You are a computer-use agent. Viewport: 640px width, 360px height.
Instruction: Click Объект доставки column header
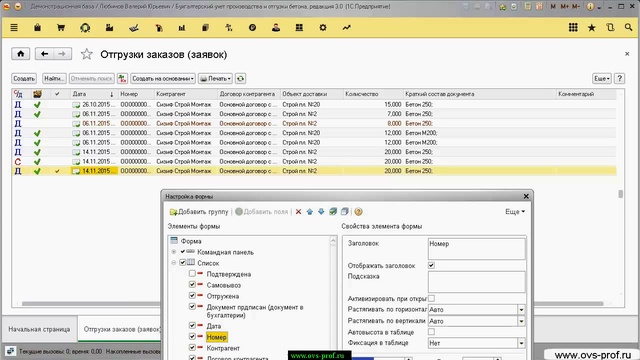(312, 94)
